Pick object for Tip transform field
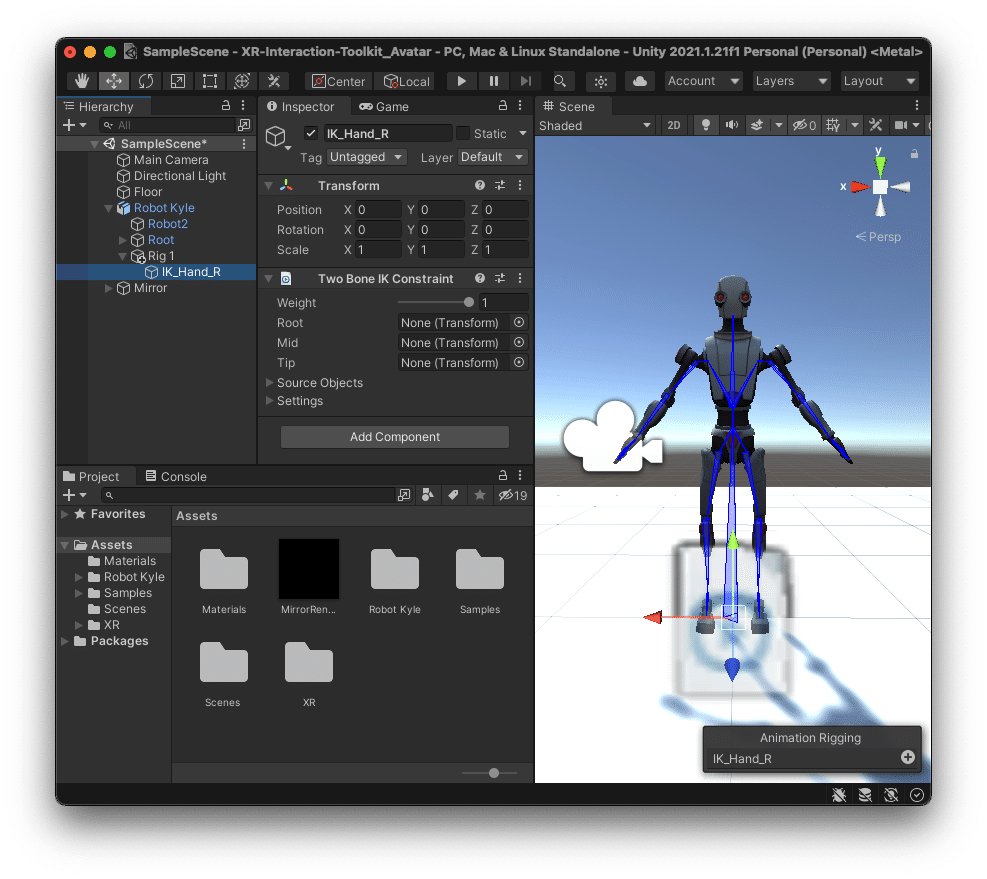This screenshot has height=879, width=987. 519,363
